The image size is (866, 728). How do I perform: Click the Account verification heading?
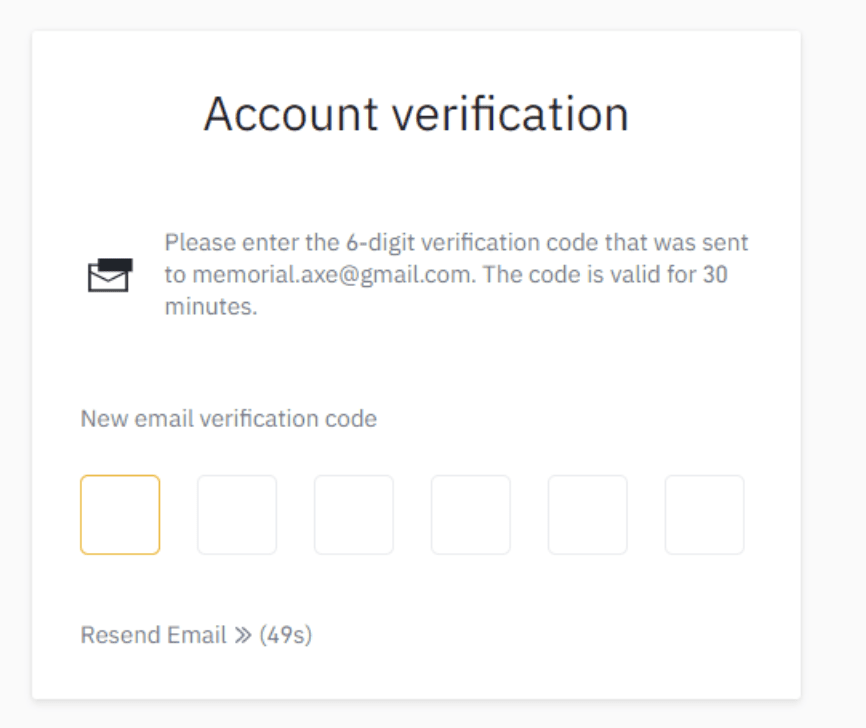(x=416, y=114)
